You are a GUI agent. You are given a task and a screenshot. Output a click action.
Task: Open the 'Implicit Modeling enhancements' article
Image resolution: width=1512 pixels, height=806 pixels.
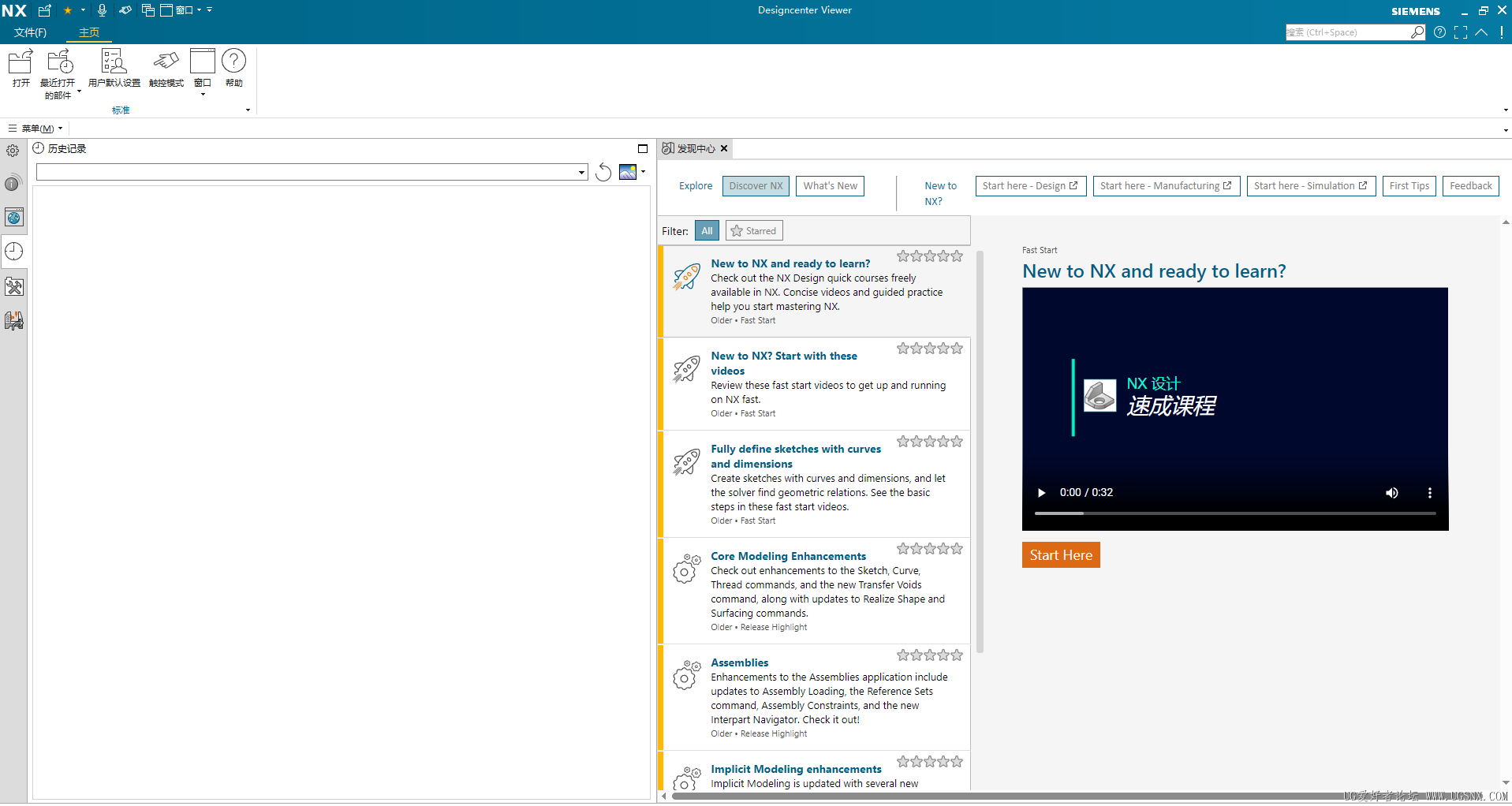tap(796, 769)
